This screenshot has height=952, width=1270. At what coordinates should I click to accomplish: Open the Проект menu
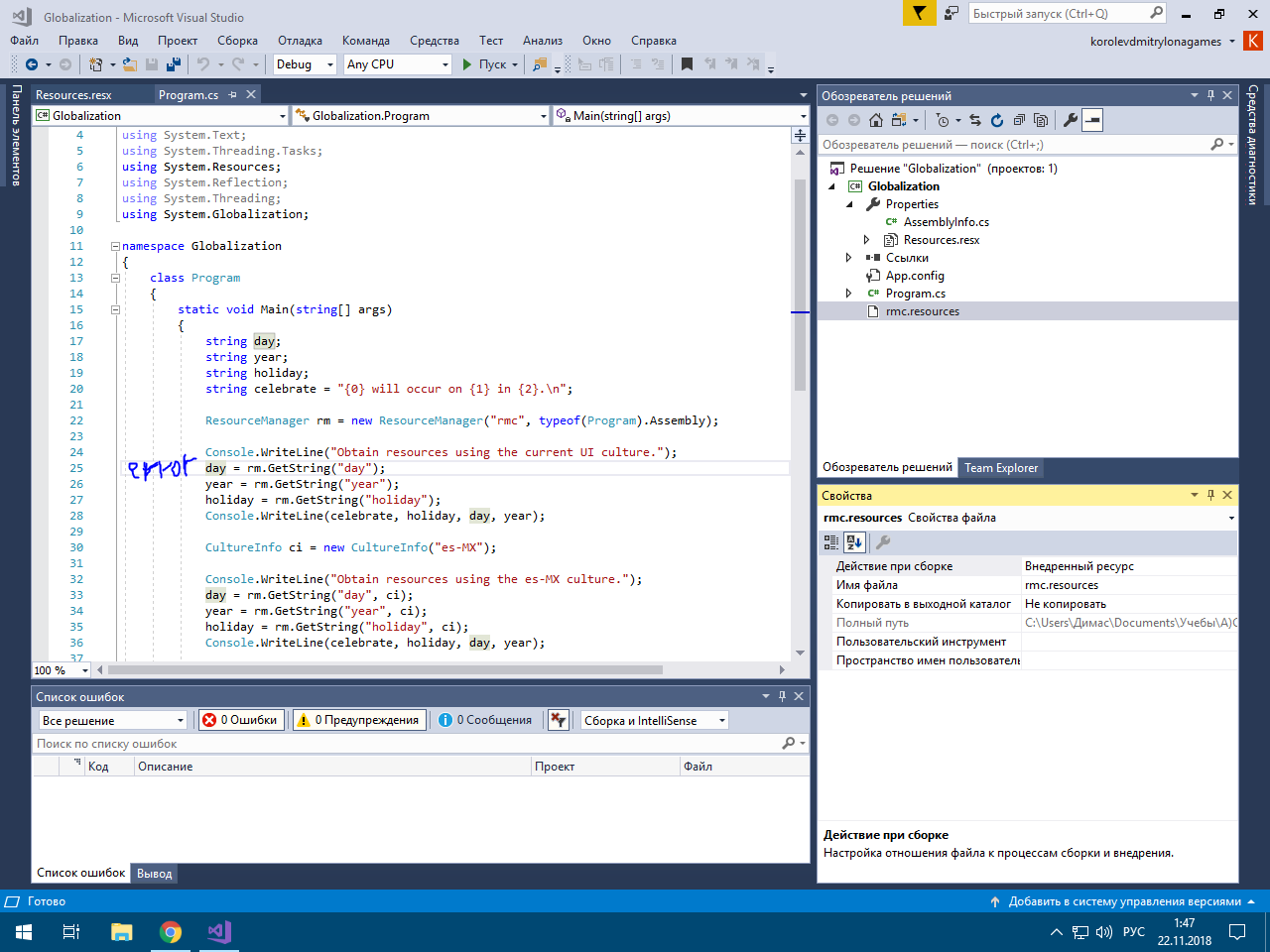(x=178, y=41)
